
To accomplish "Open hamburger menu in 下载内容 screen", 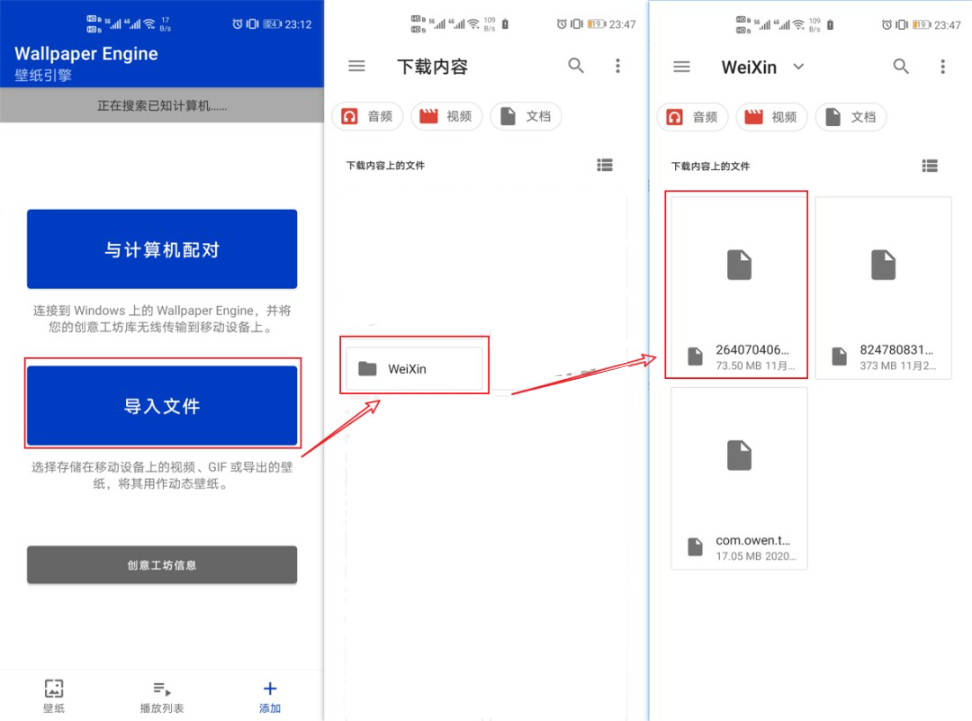I will coord(356,67).
